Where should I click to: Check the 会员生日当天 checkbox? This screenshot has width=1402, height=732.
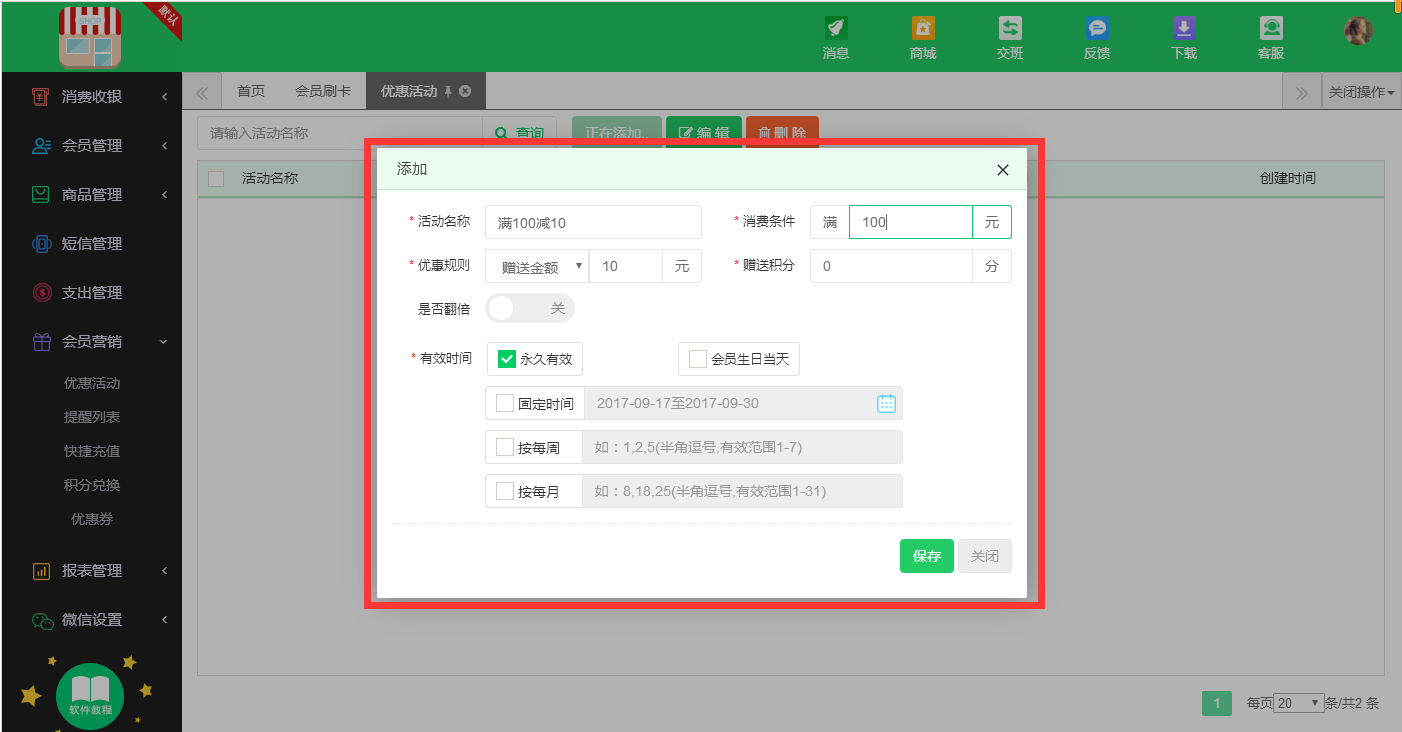[698, 359]
